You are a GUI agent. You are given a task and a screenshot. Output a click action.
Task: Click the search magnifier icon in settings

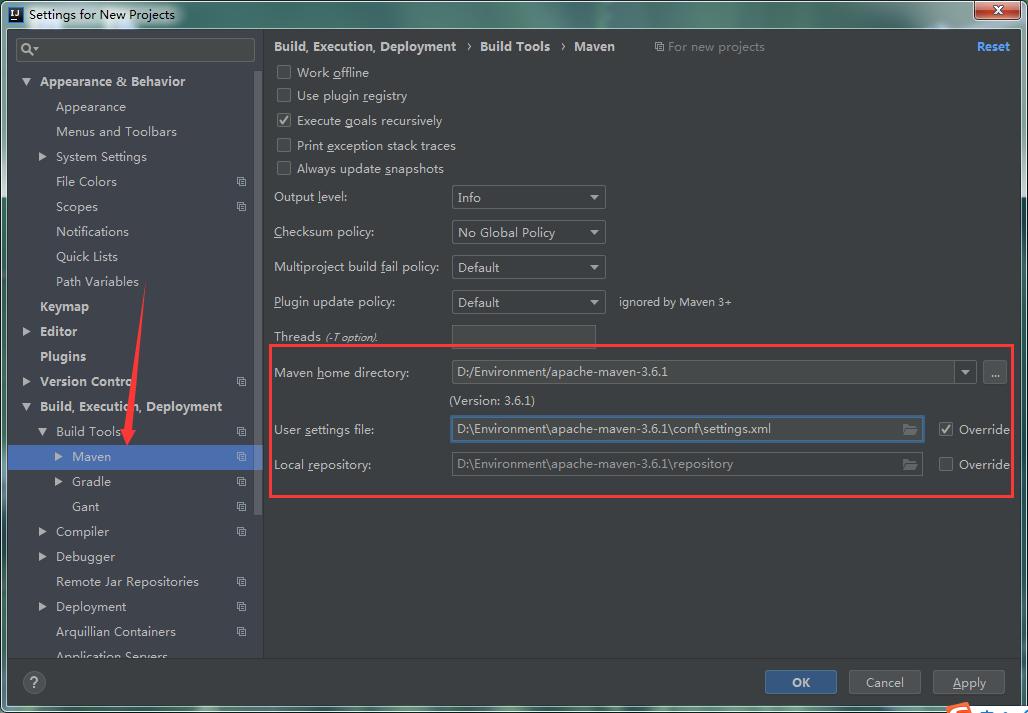pos(29,50)
